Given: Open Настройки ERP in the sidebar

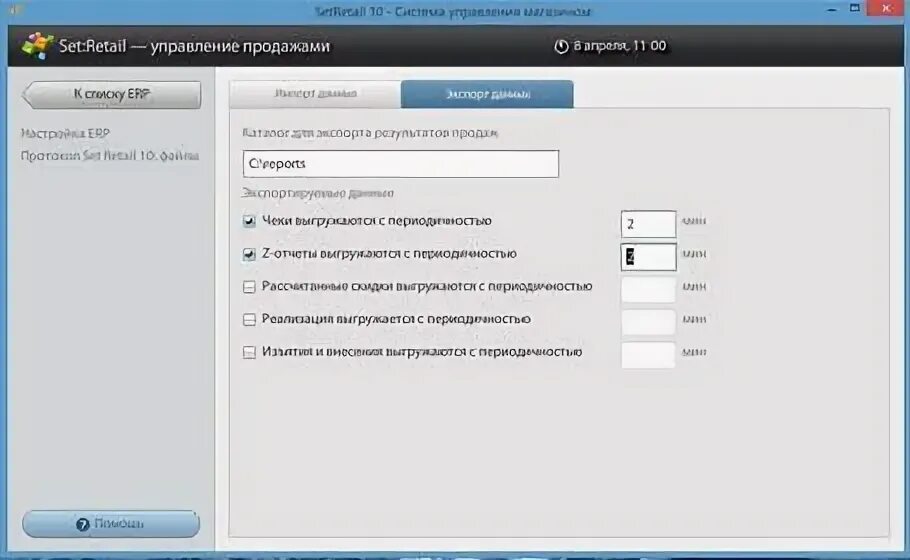Looking at the screenshot, I should tap(65, 133).
